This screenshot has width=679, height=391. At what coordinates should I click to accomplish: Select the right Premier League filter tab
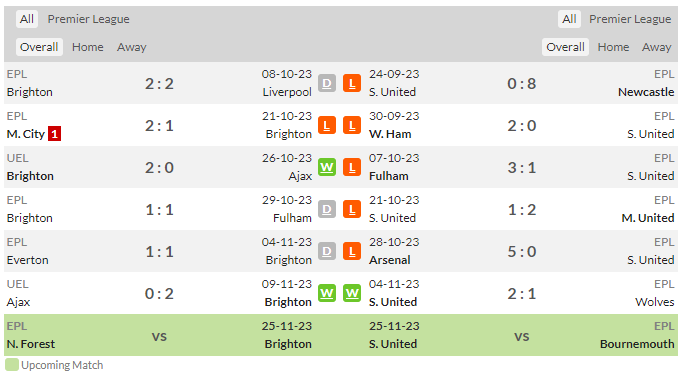pyautogui.click(x=630, y=19)
